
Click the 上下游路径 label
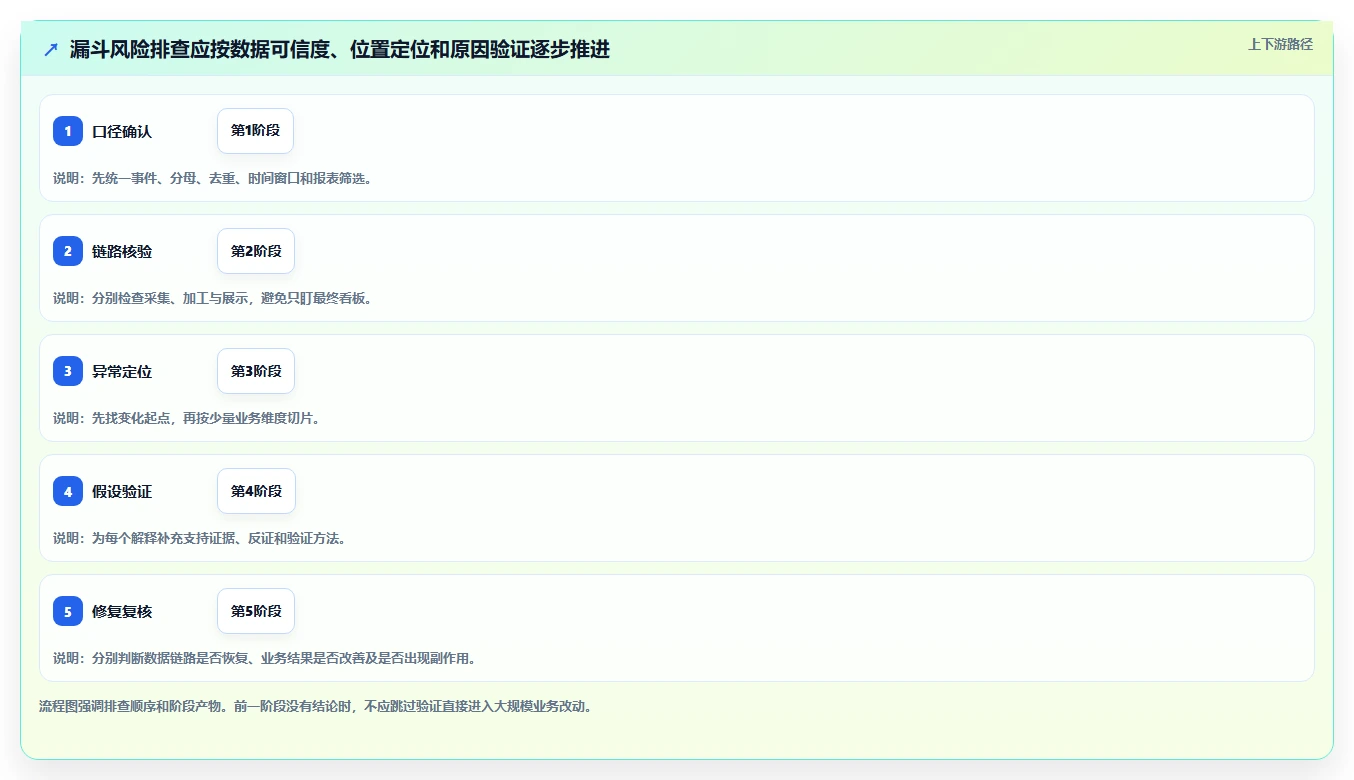coord(1280,44)
